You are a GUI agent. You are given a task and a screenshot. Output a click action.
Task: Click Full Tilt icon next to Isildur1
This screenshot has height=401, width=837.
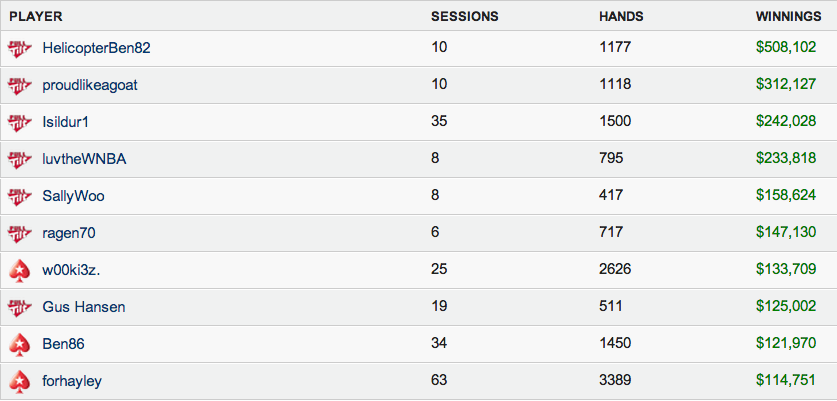20,122
